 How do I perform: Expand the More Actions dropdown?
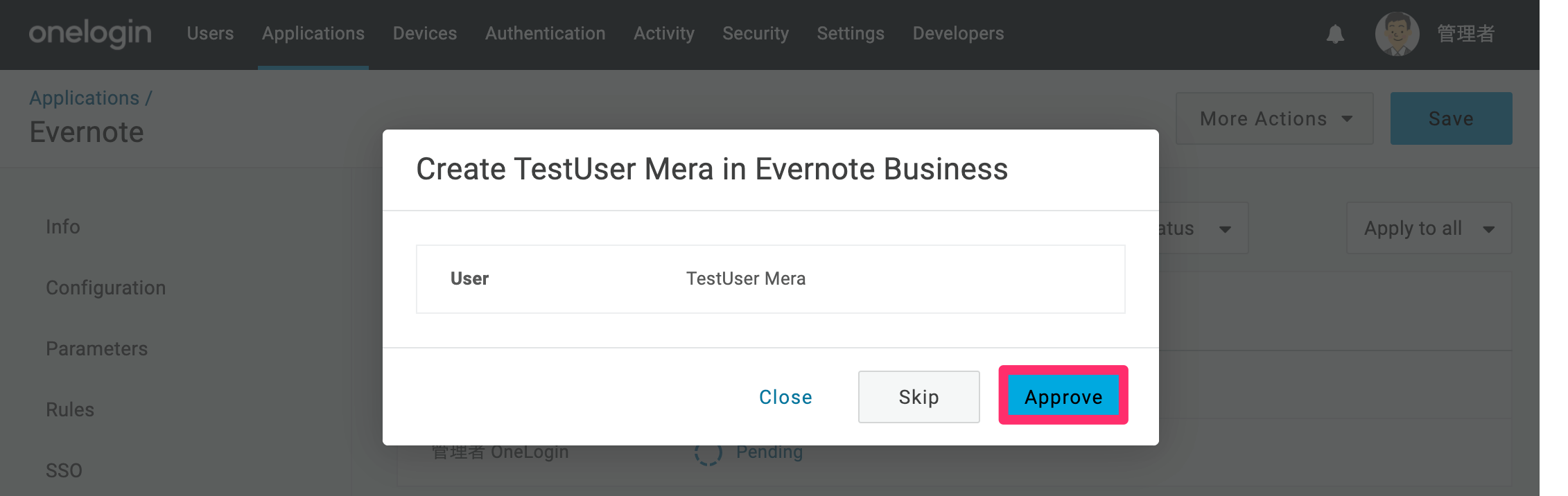[x=1274, y=118]
